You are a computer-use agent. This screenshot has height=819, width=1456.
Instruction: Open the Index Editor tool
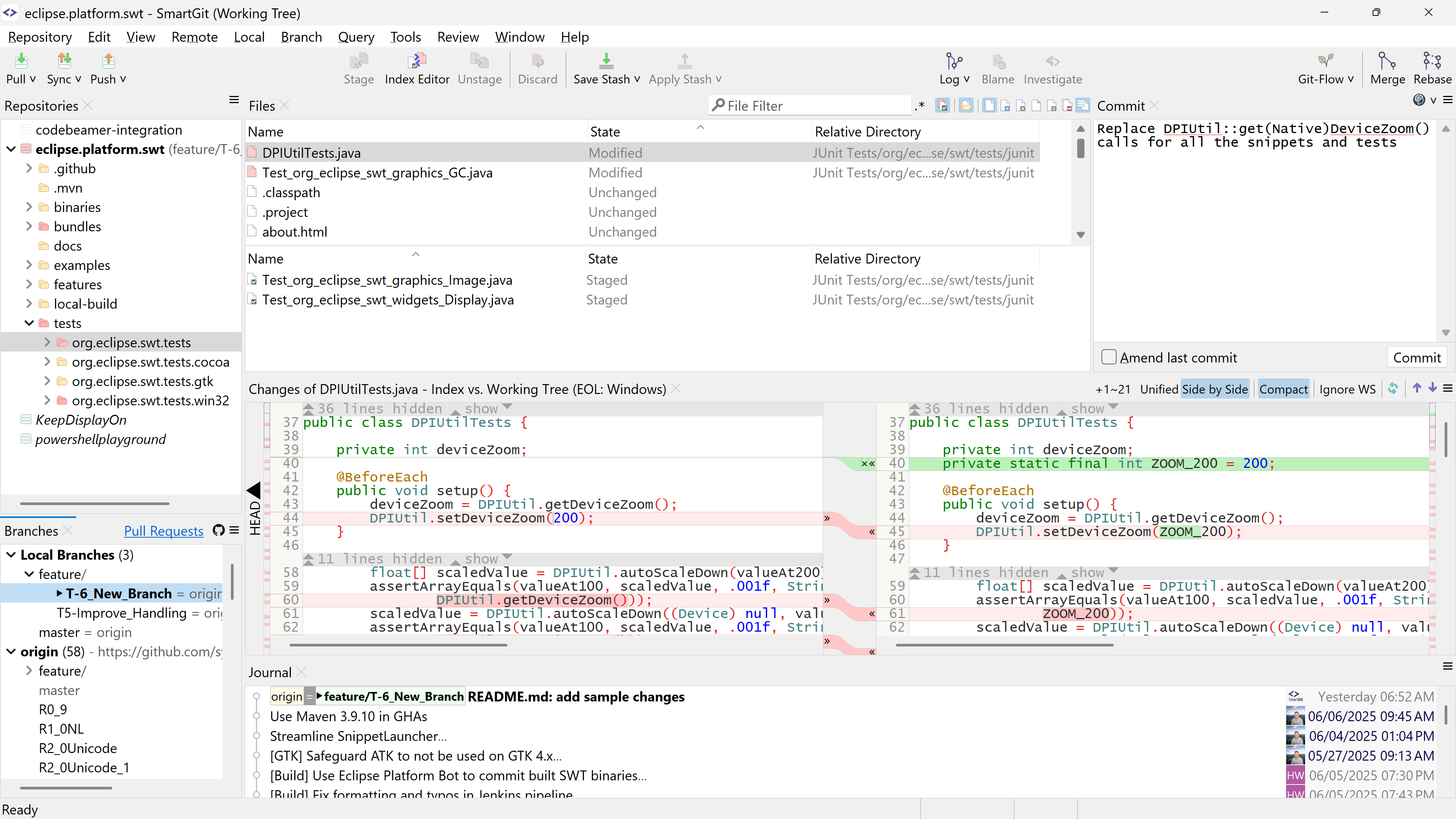[x=417, y=68]
